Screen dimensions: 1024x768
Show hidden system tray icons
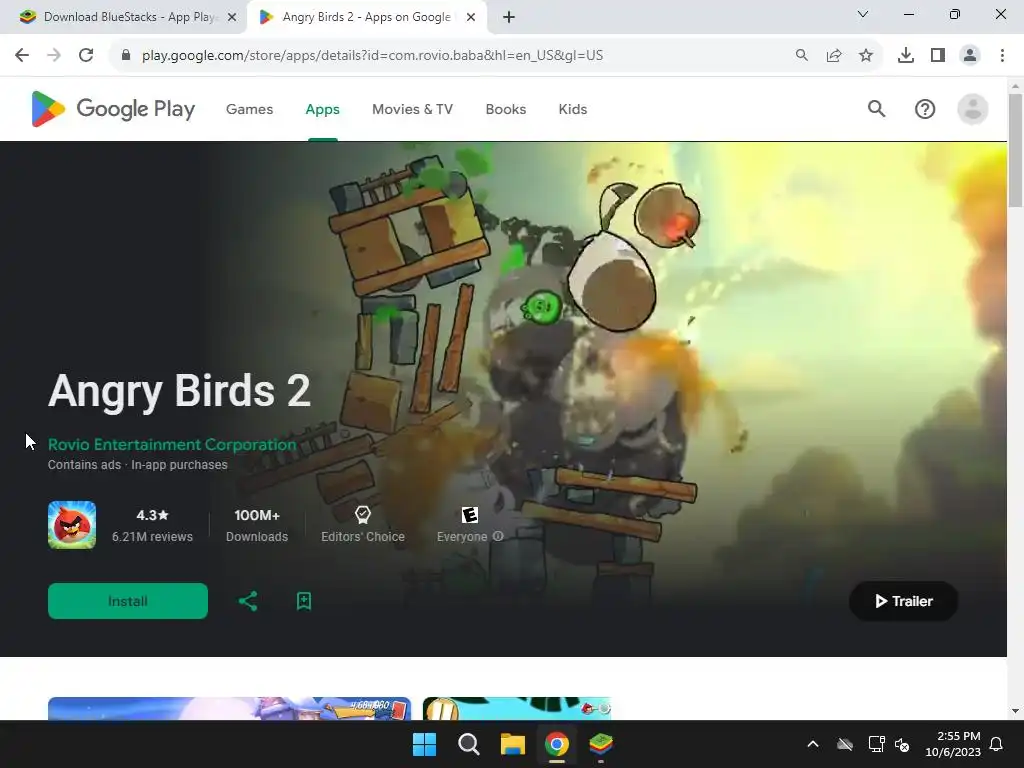[813, 744]
